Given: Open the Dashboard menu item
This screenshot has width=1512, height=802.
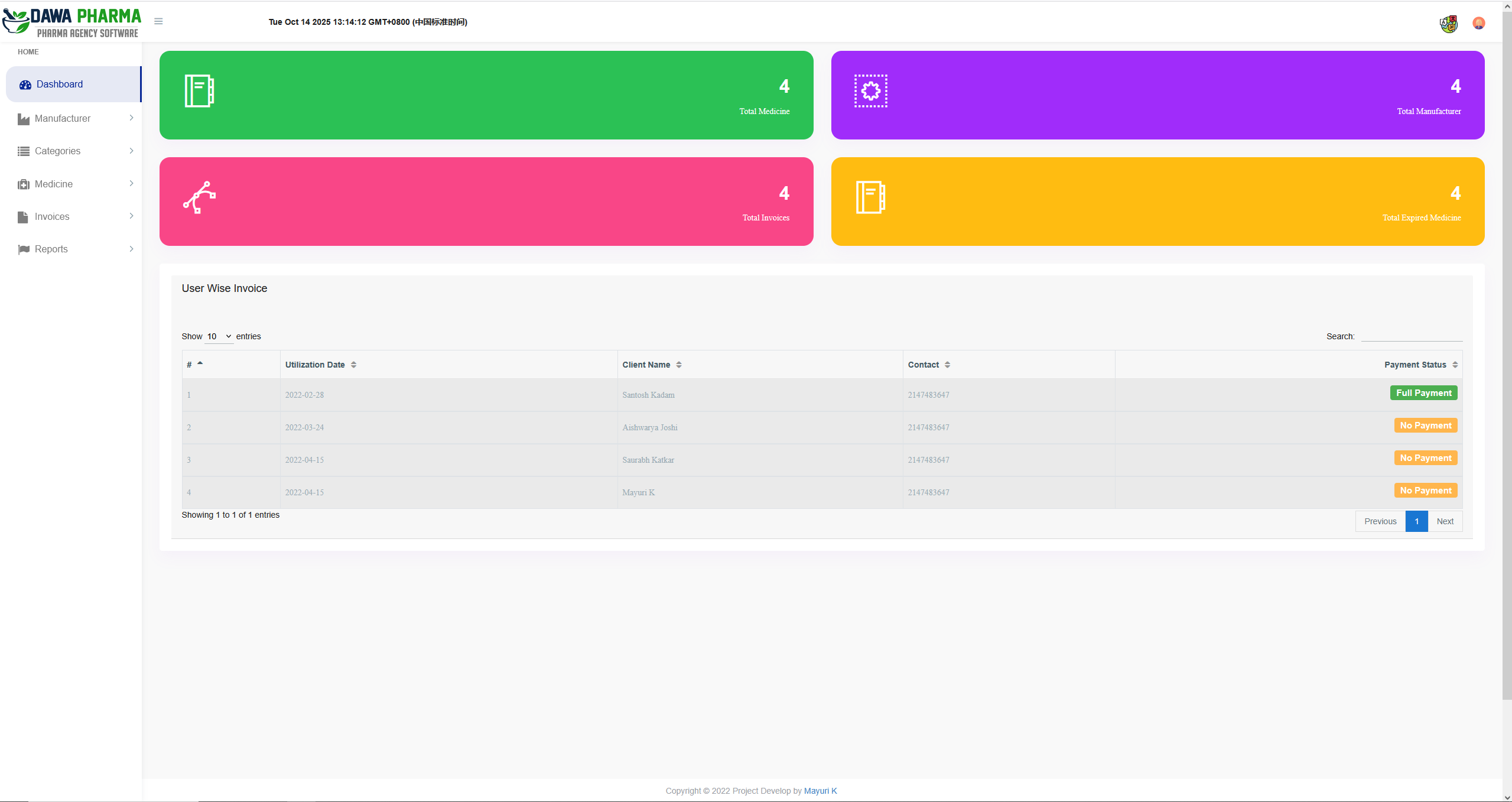Looking at the screenshot, I should (x=60, y=84).
